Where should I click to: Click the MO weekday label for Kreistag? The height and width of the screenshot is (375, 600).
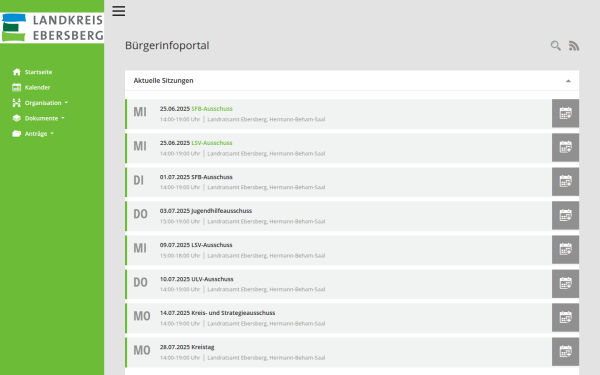tap(142, 351)
